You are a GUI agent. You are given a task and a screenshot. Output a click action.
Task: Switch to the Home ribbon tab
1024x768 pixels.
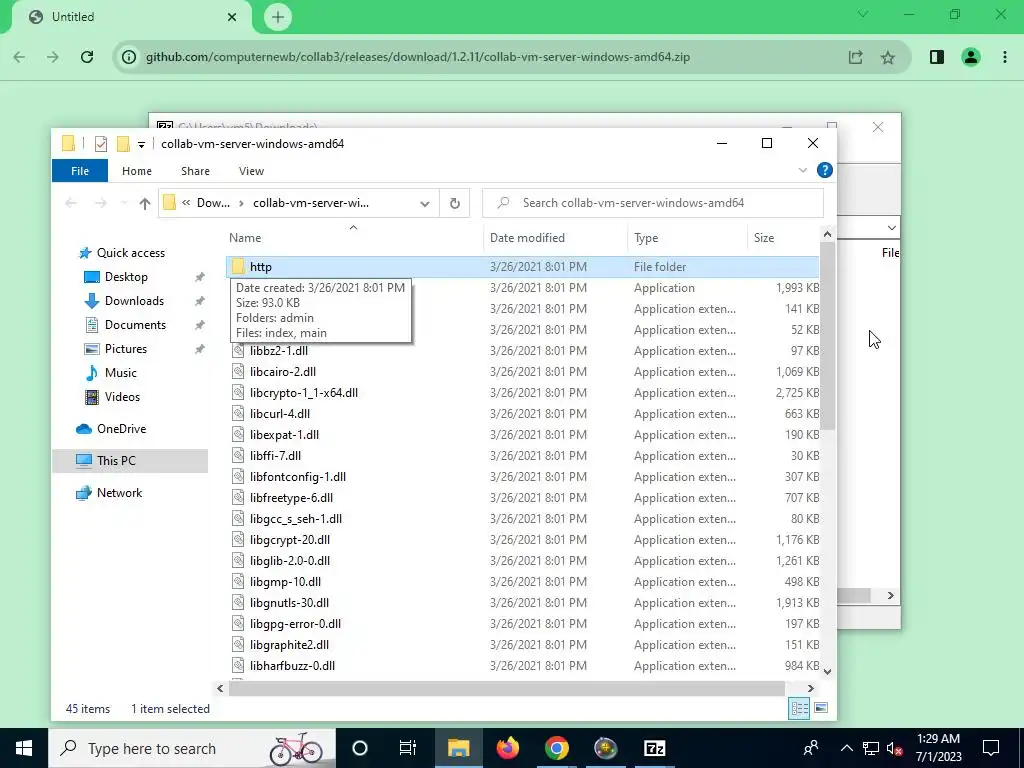tap(136, 171)
